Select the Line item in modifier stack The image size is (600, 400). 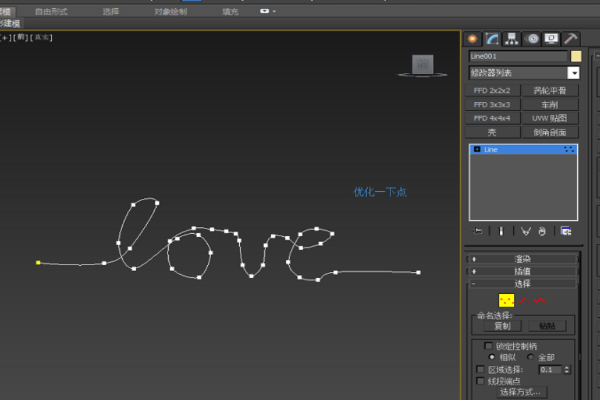(x=523, y=149)
